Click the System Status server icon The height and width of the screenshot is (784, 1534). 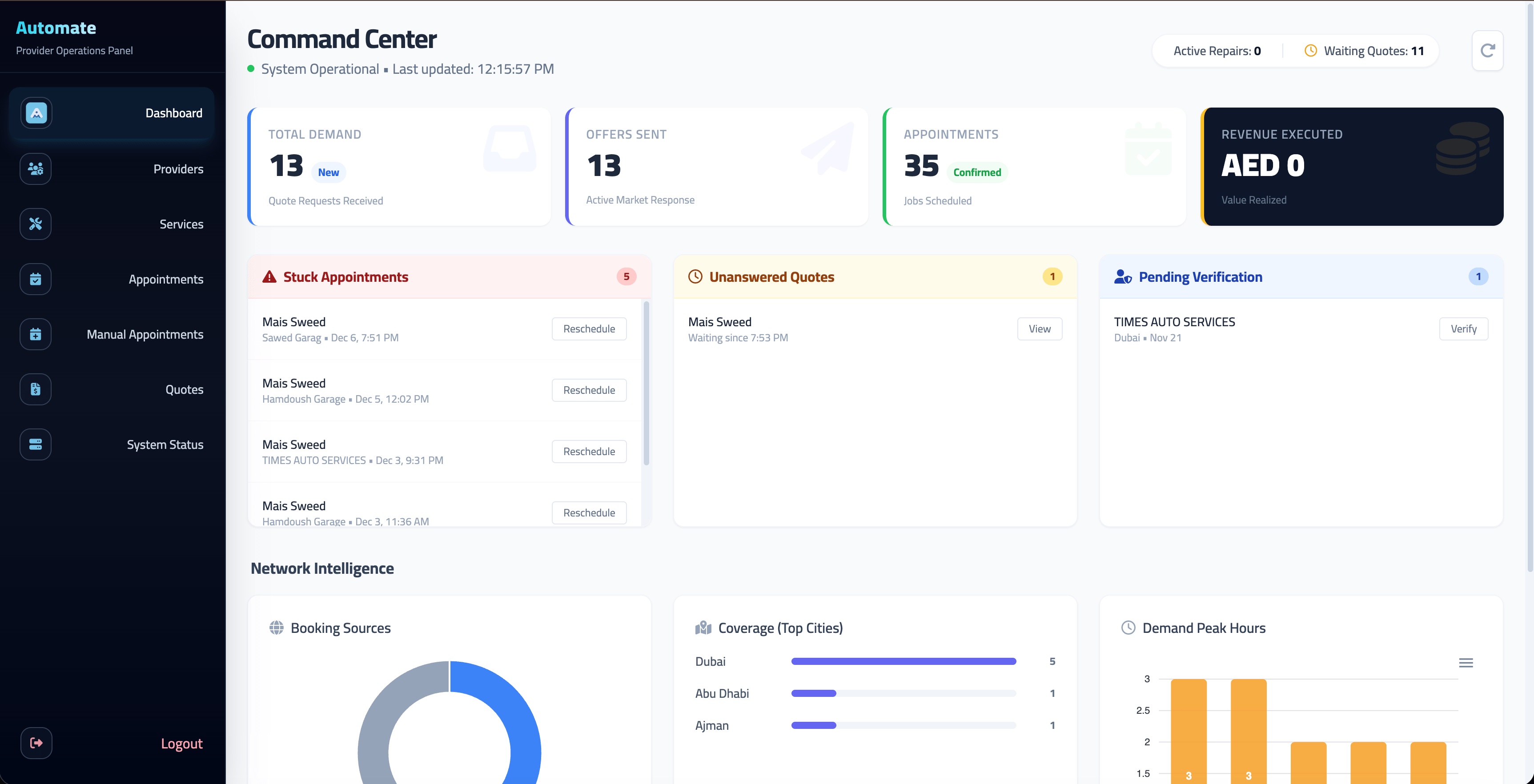[36, 445]
